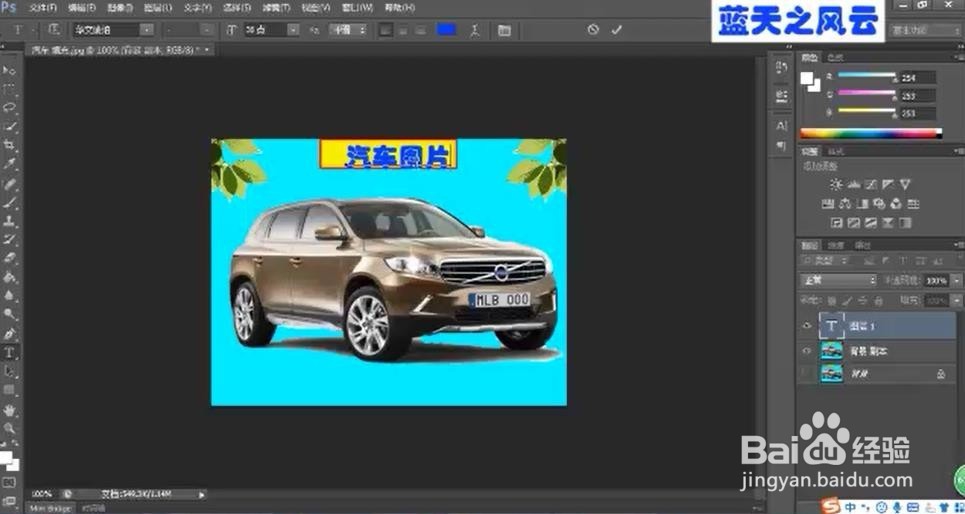965x514 pixels.
Task: Open the Edit menu
Action: point(82,8)
